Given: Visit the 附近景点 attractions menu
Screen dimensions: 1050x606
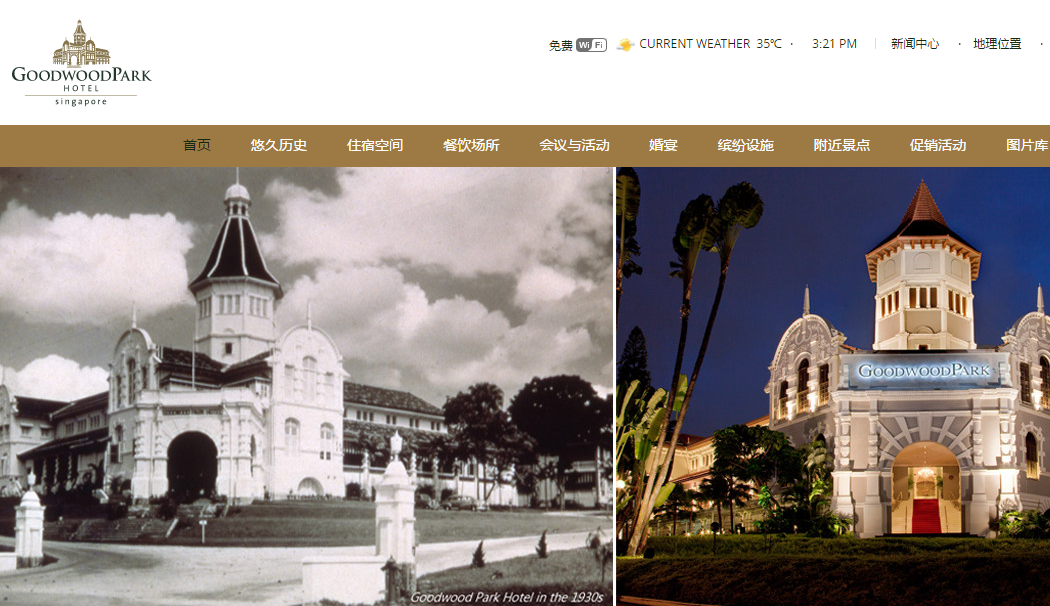Looking at the screenshot, I should tap(842, 145).
